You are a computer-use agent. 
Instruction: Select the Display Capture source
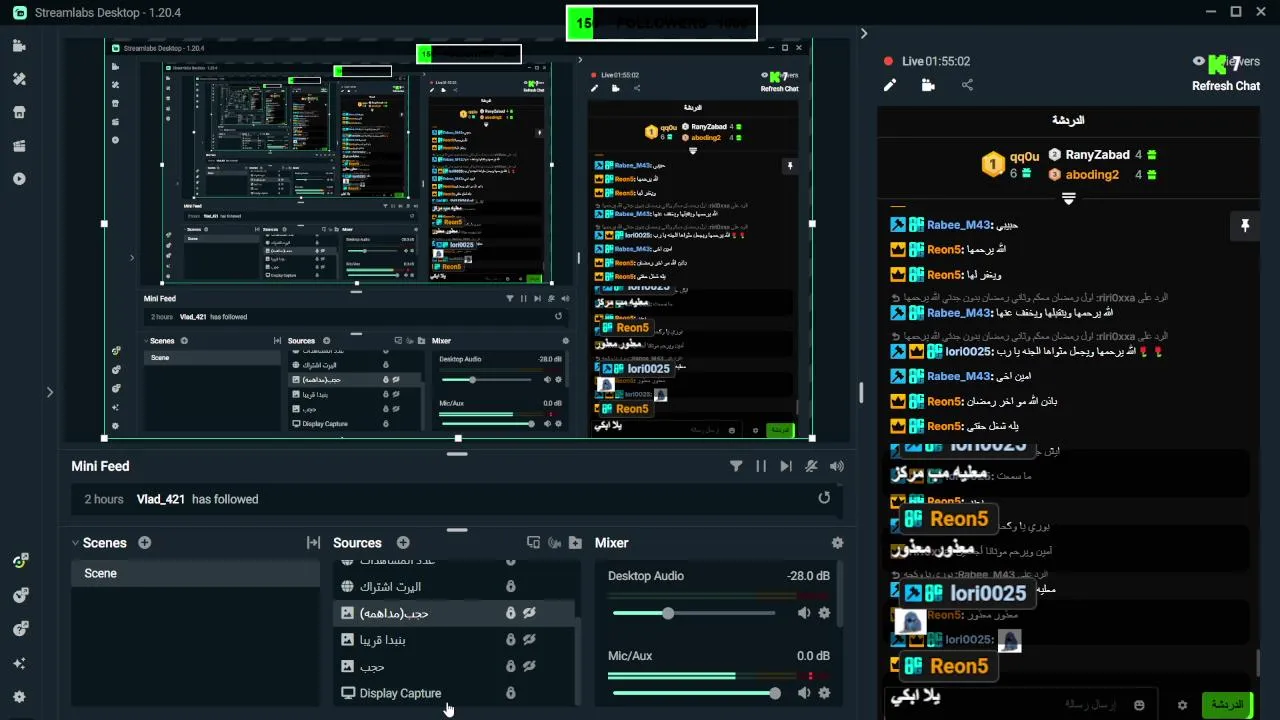point(455,693)
